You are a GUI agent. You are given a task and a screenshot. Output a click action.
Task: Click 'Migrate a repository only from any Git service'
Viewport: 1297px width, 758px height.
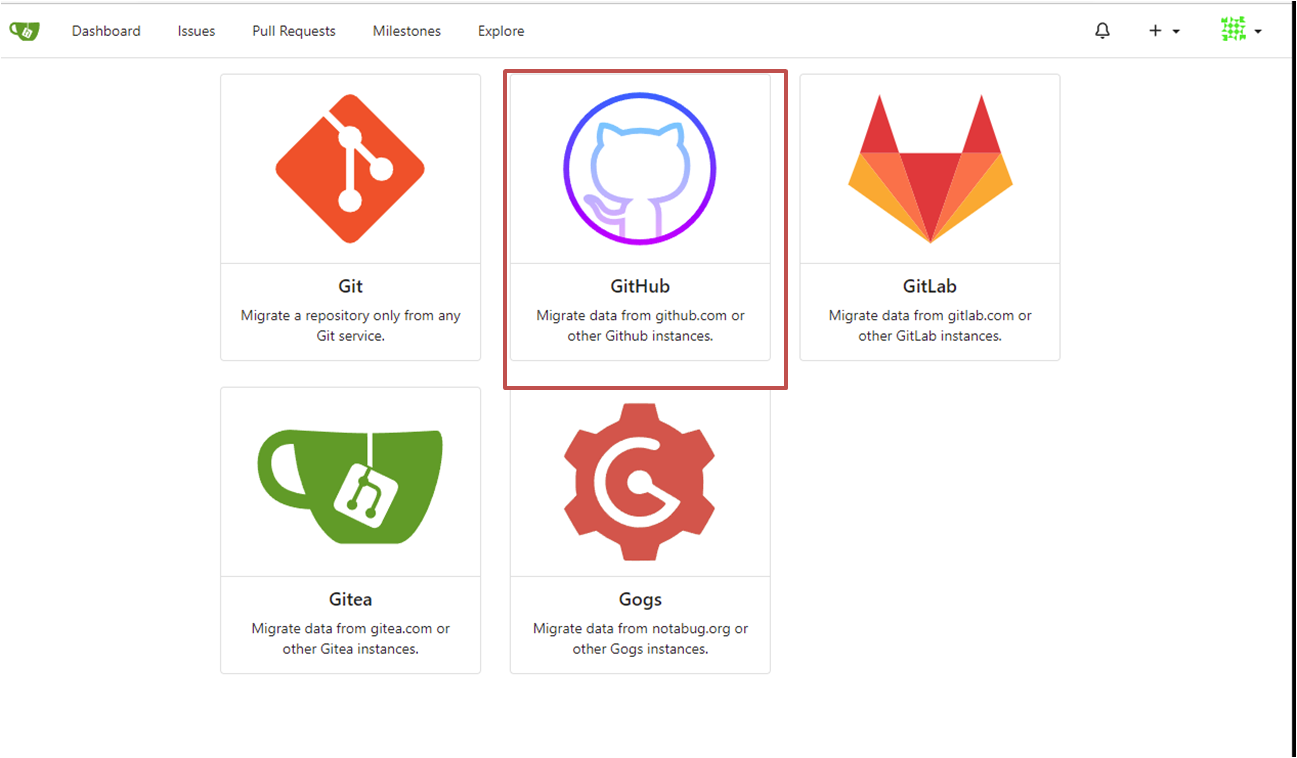click(x=350, y=326)
